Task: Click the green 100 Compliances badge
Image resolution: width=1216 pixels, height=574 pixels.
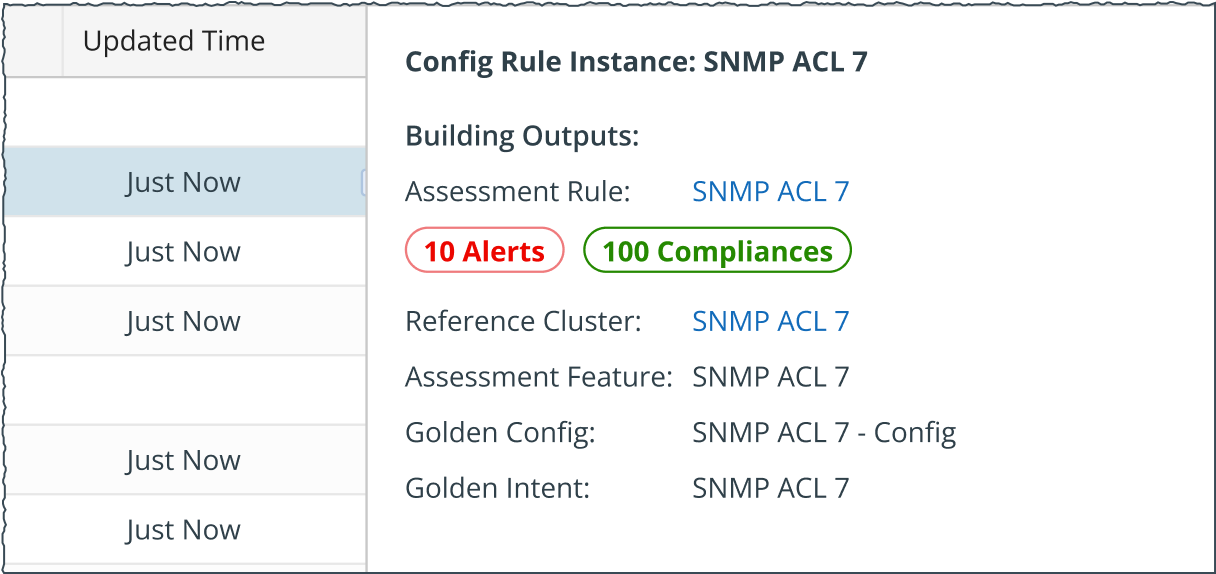Action: (x=717, y=251)
